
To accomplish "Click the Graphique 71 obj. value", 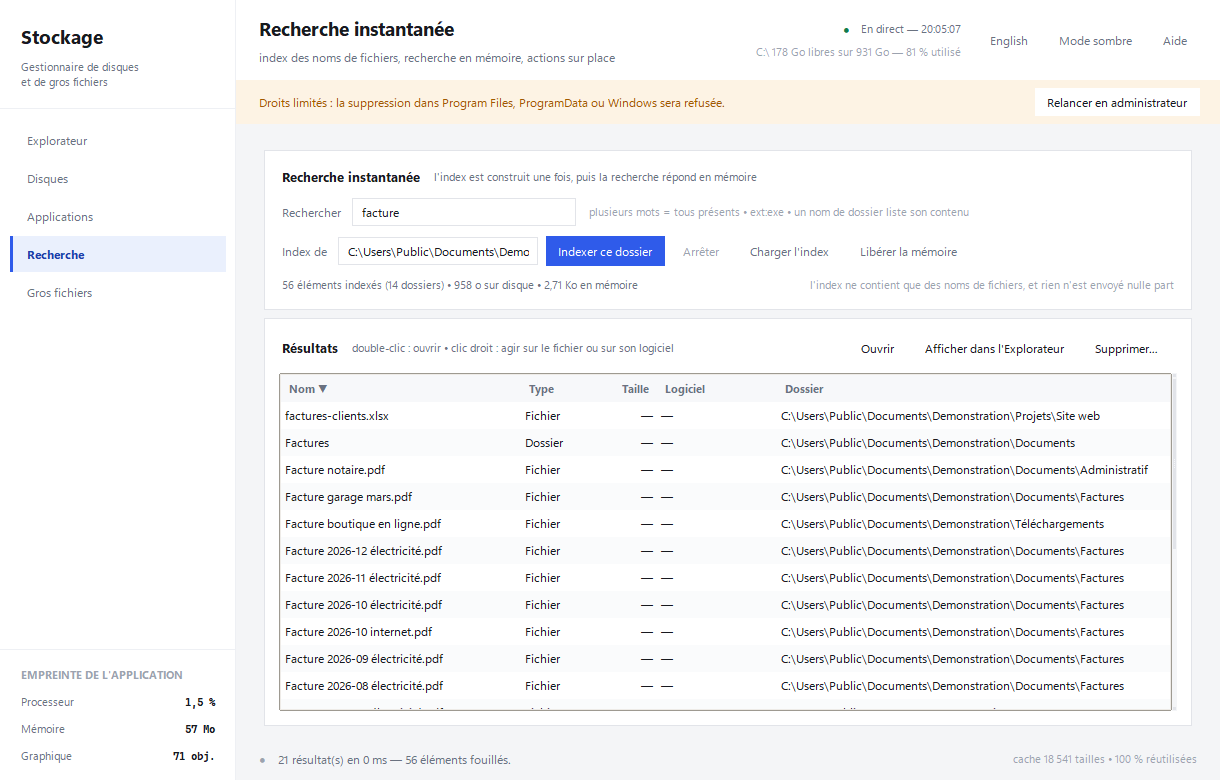I will (x=194, y=756).
